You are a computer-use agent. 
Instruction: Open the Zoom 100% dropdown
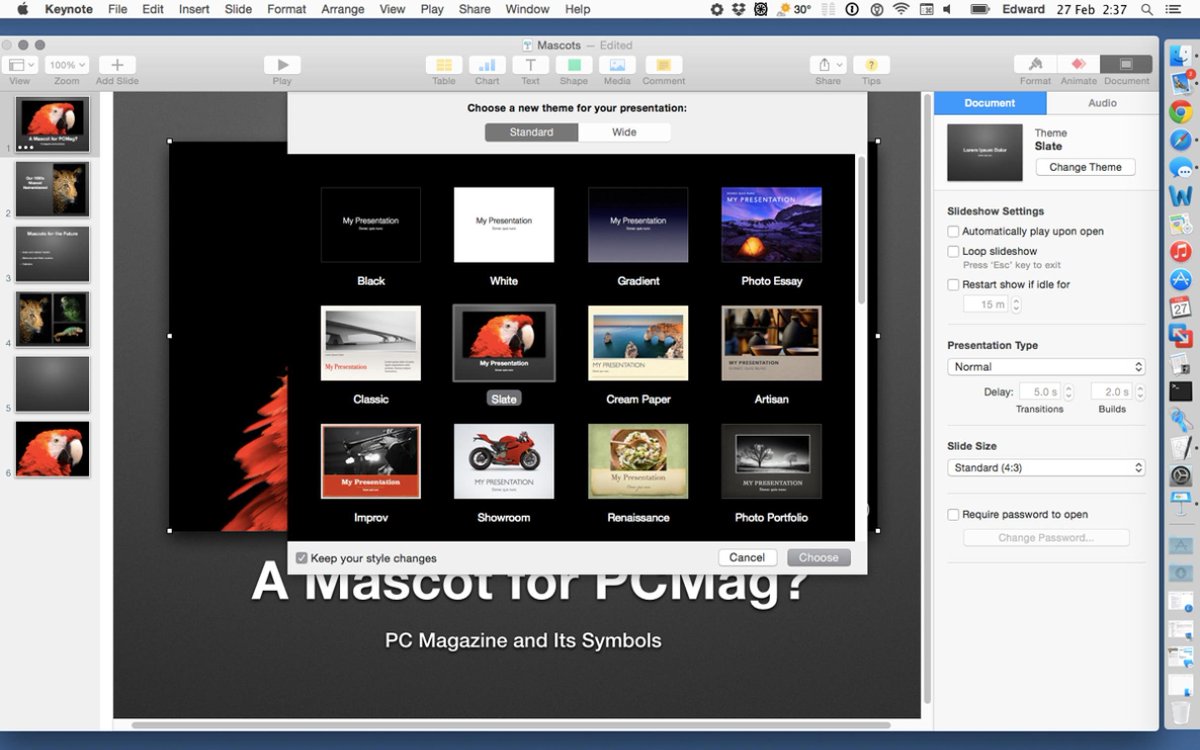(67, 65)
